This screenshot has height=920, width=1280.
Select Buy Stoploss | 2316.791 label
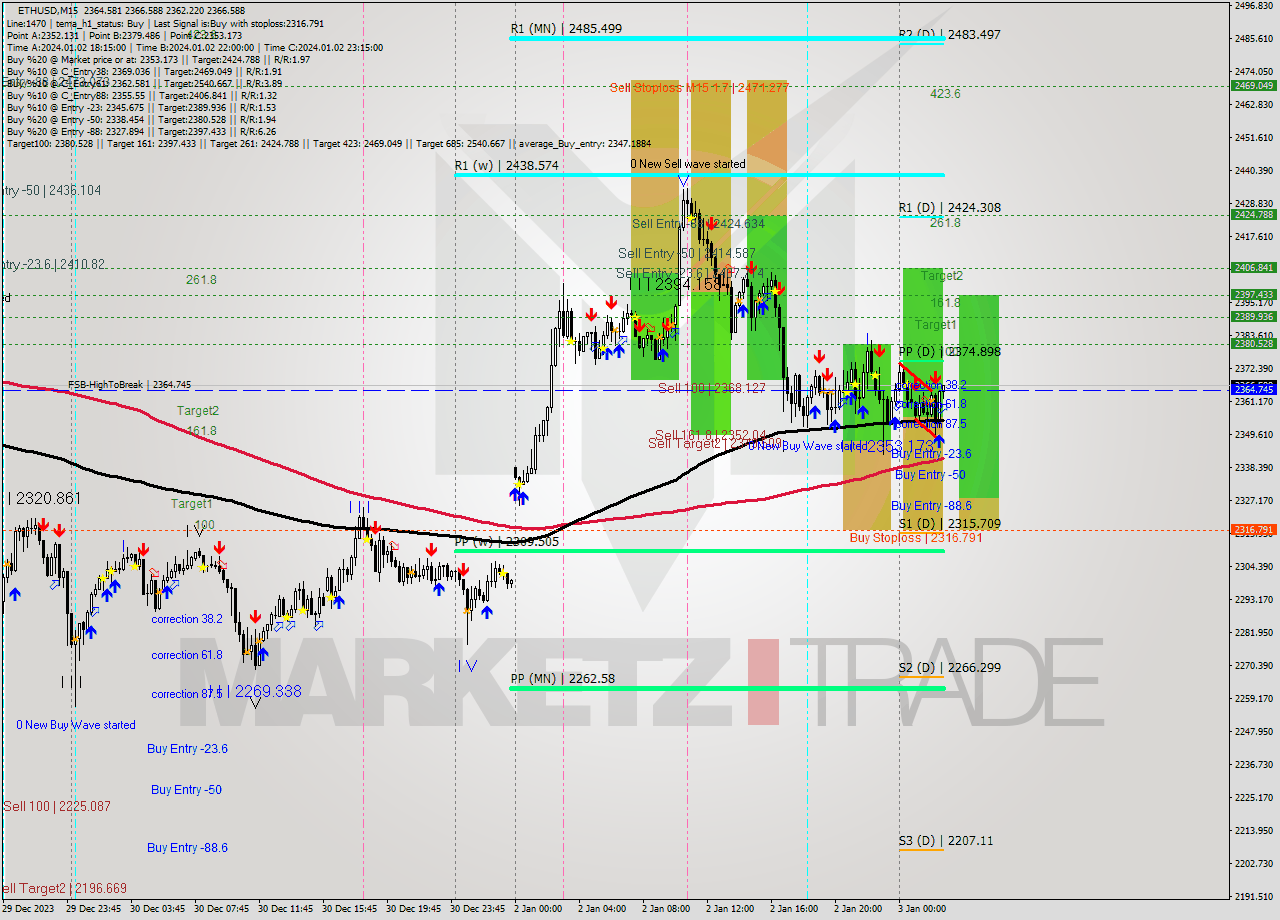pos(916,538)
